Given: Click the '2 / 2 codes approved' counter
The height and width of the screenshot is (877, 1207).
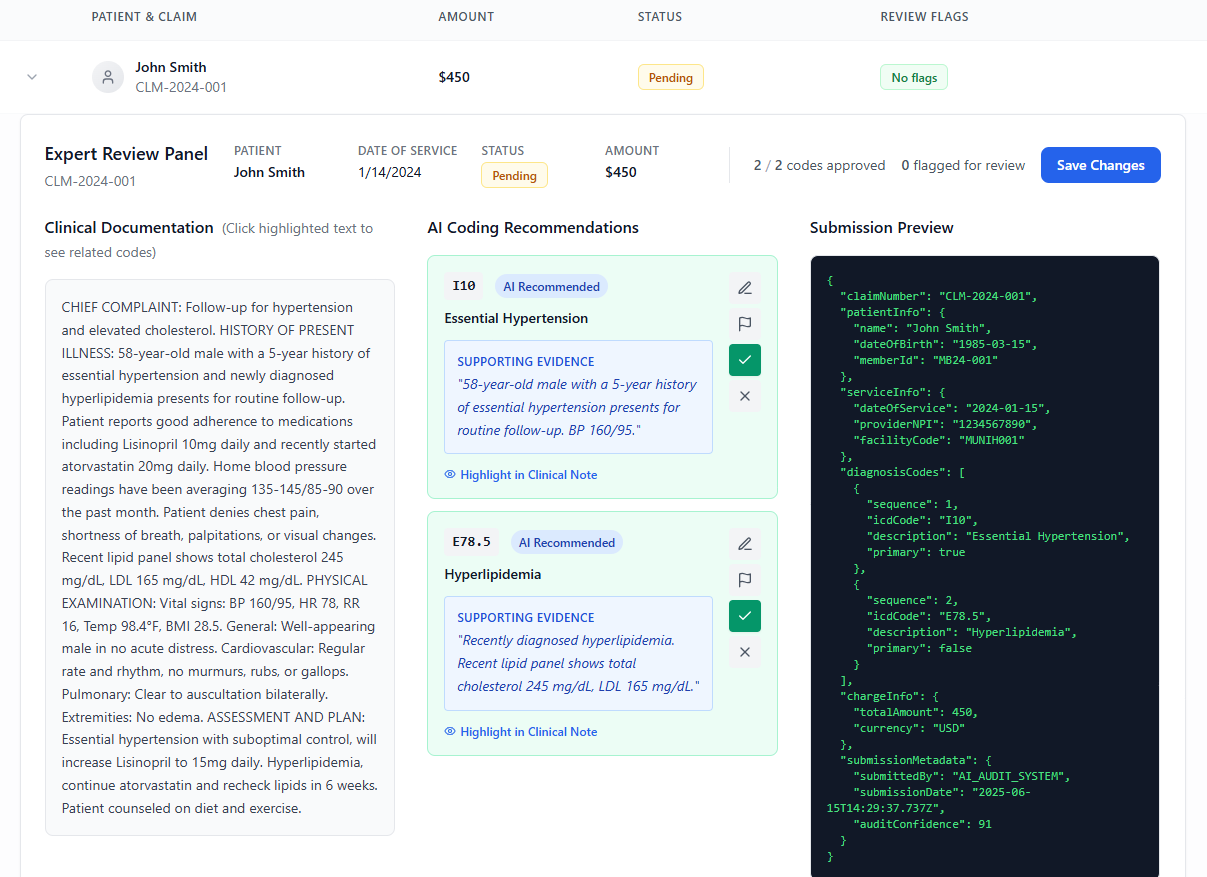Looking at the screenshot, I should tap(819, 165).
